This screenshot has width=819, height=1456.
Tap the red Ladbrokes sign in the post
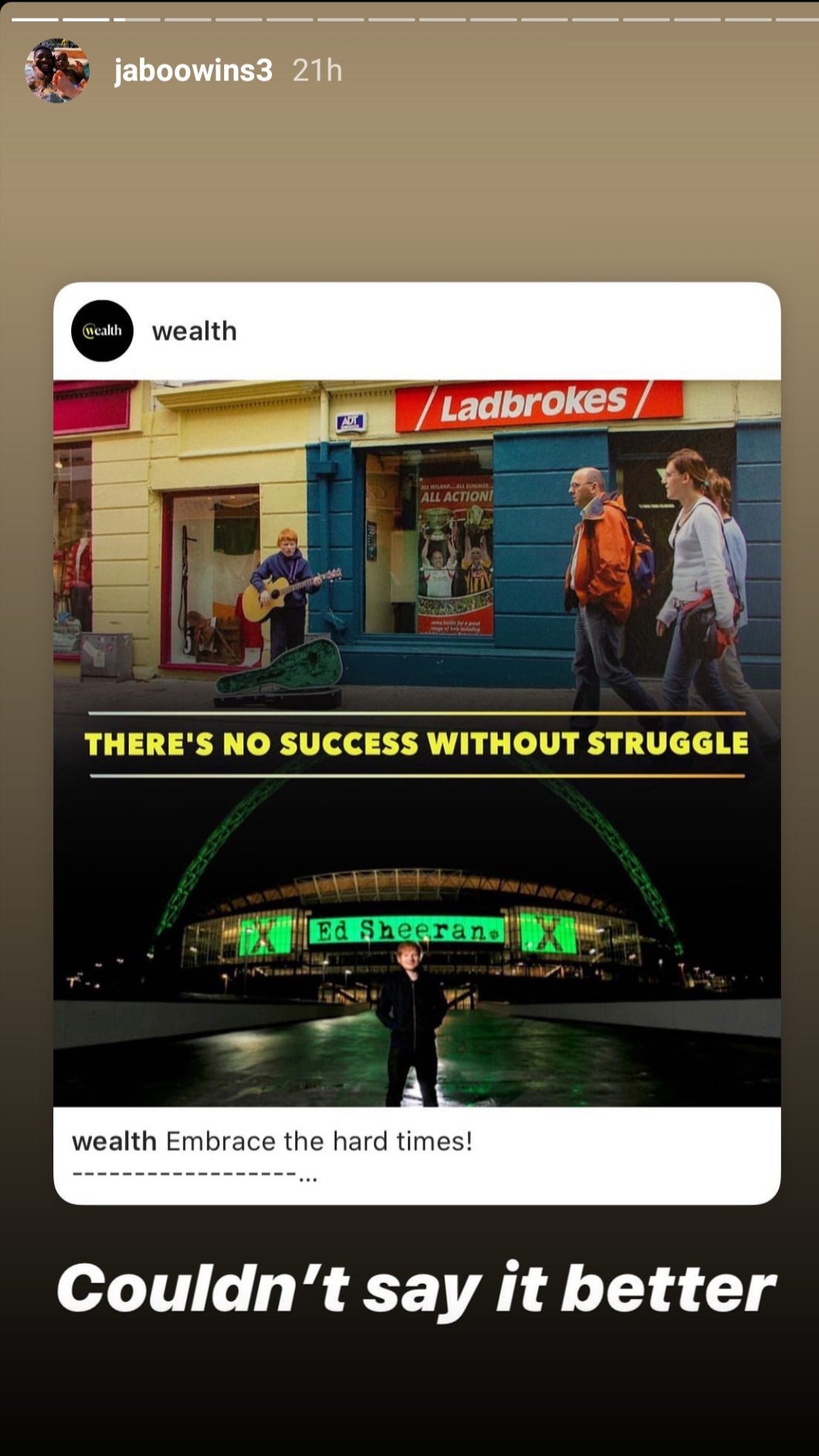point(539,404)
